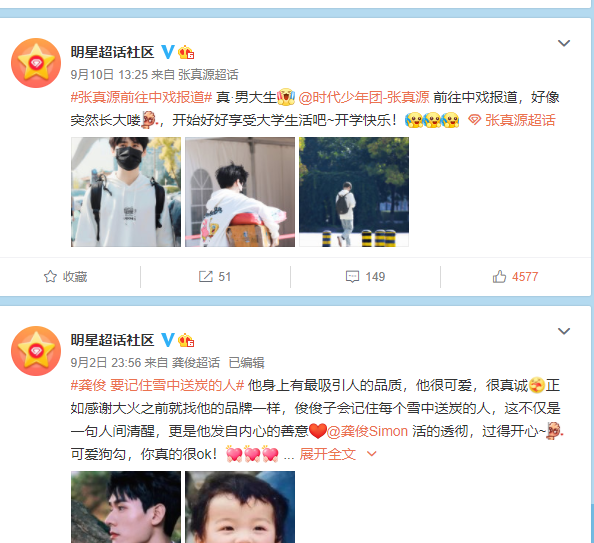Open the SpongeBob hoodie back-view photo
The width and height of the screenshot is (594, 543).
(240, 192)
